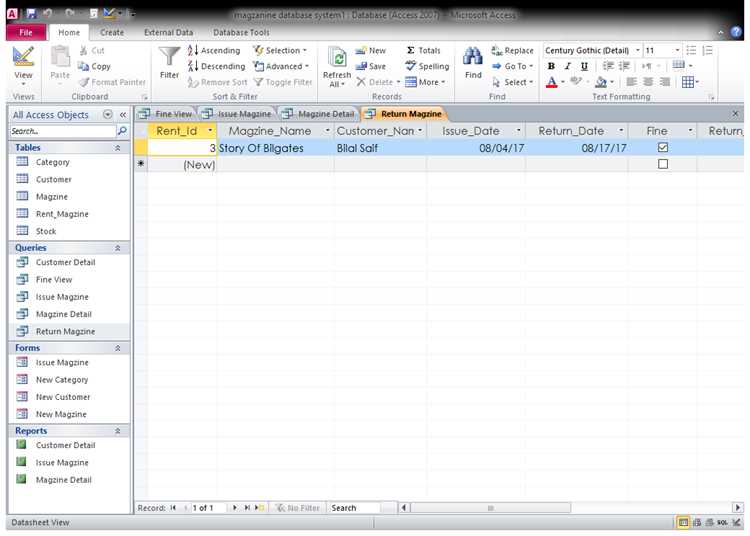The width and height of the screenshot is (750, 536).
Task: Click the Italic formatting toggle
Action: point(568,66)
